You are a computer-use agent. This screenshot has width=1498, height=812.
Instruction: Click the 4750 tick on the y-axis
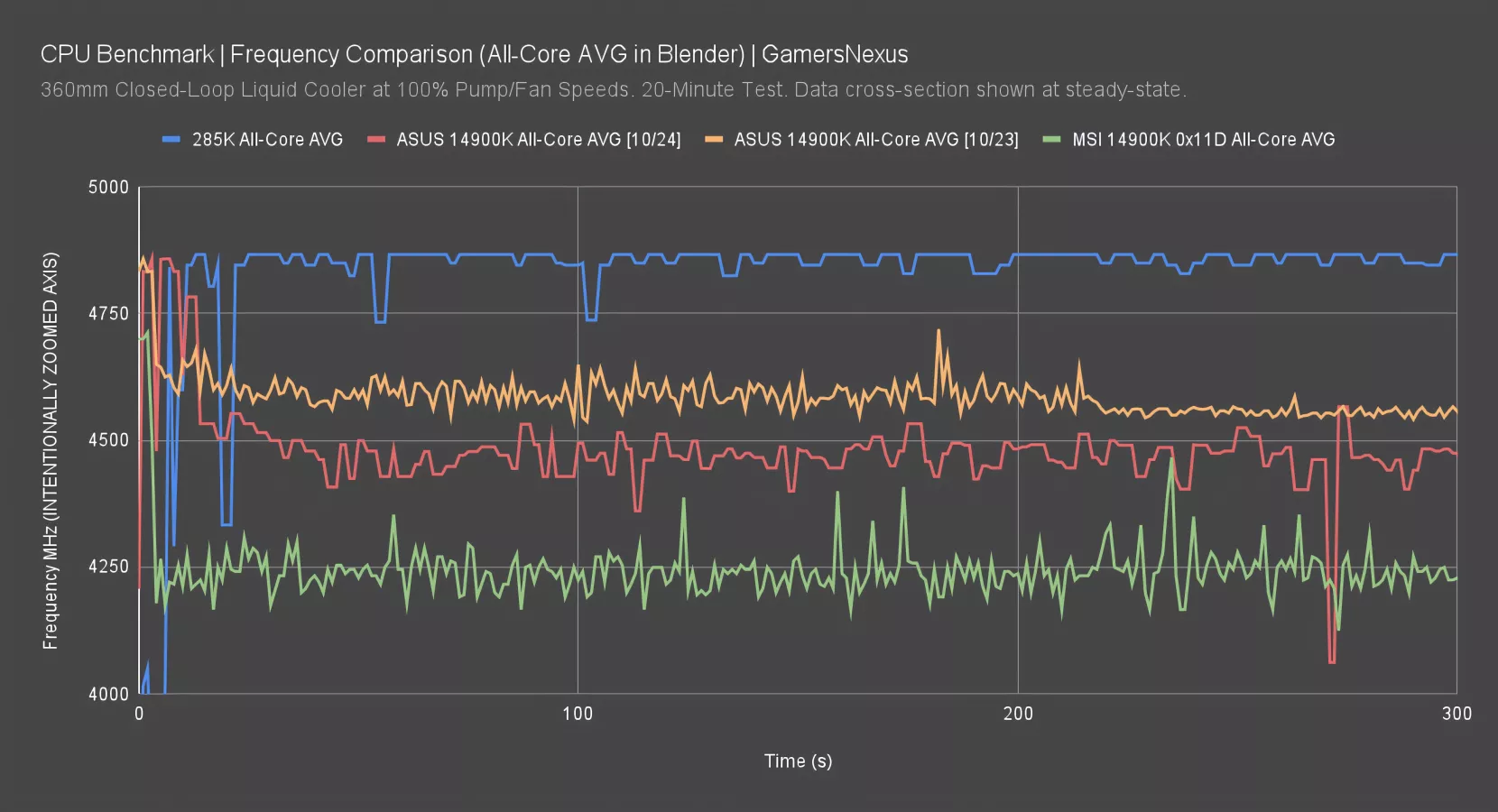[108, 314]
